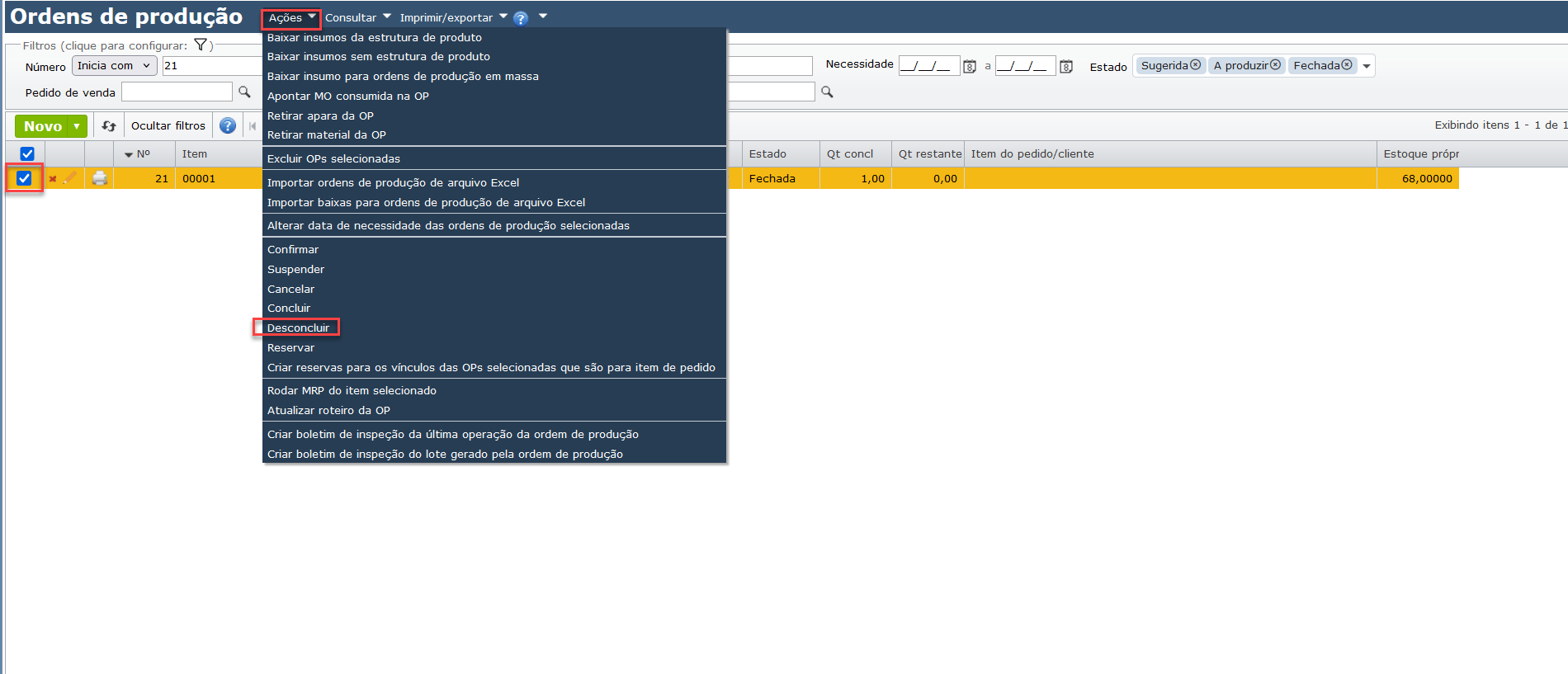Expand the arrow after the title bar help icon

click(543, 16)
